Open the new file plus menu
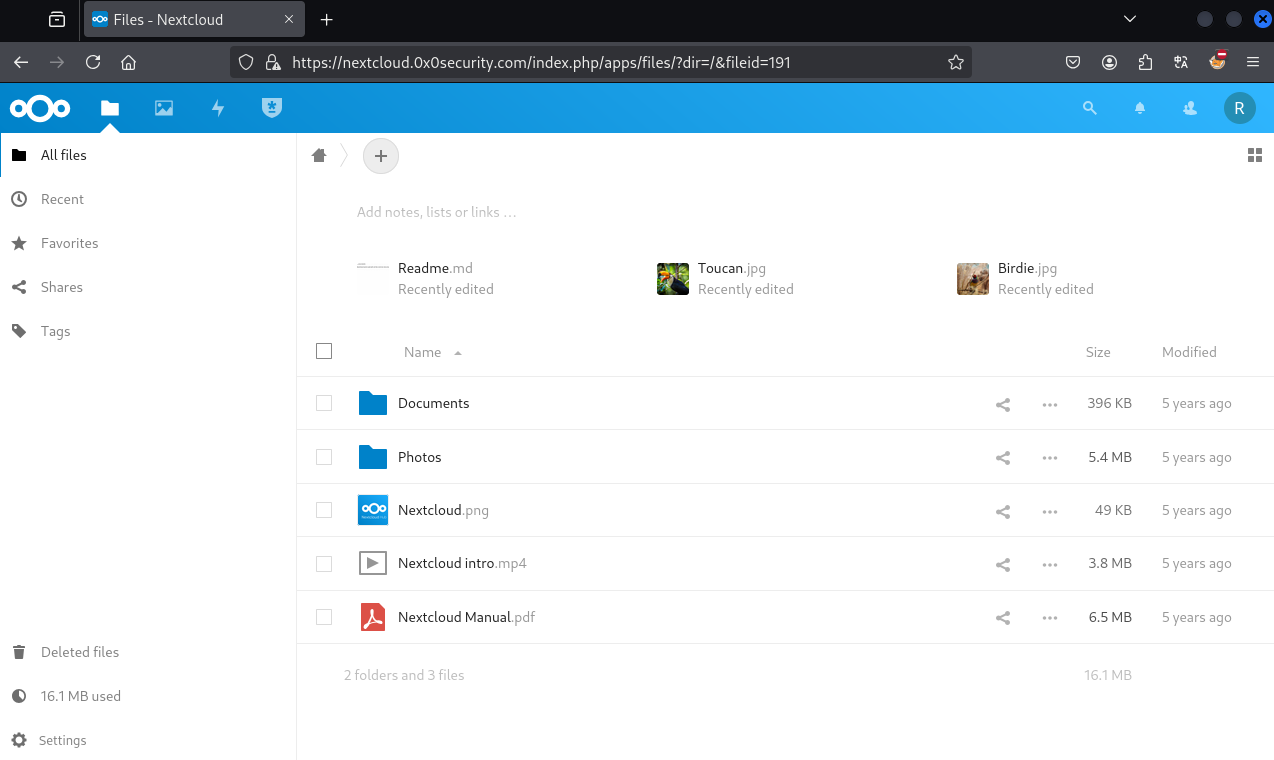This screenshot has height=760, width=1274. click(380, 156)
